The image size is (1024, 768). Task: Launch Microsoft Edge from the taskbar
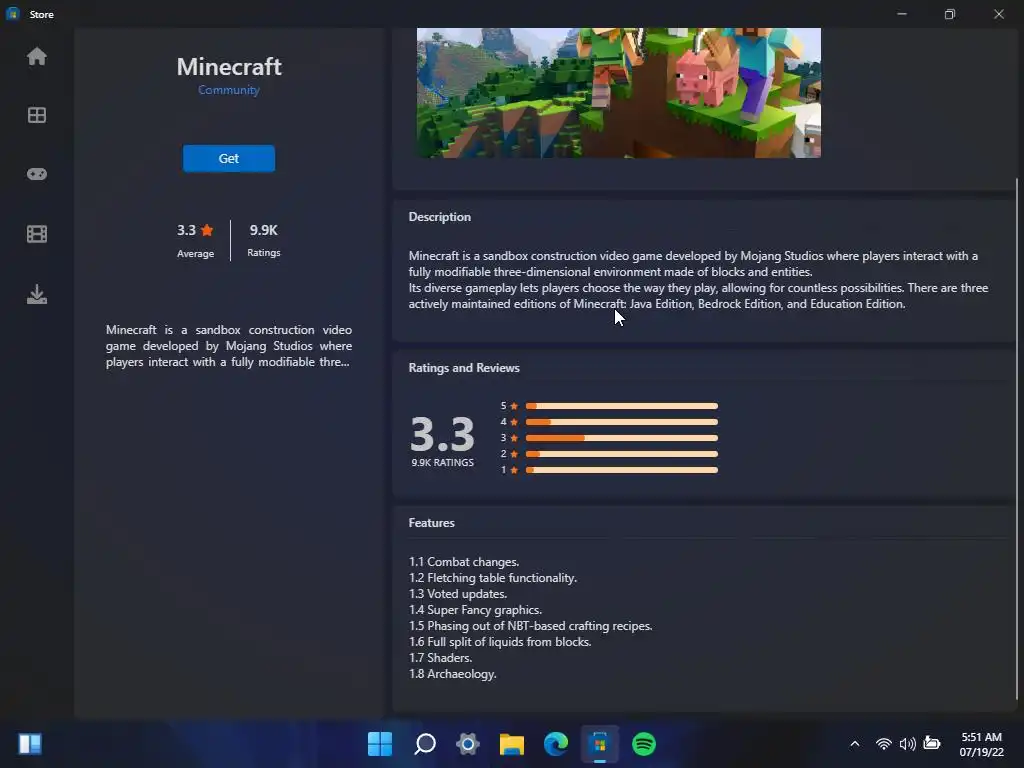556,744
